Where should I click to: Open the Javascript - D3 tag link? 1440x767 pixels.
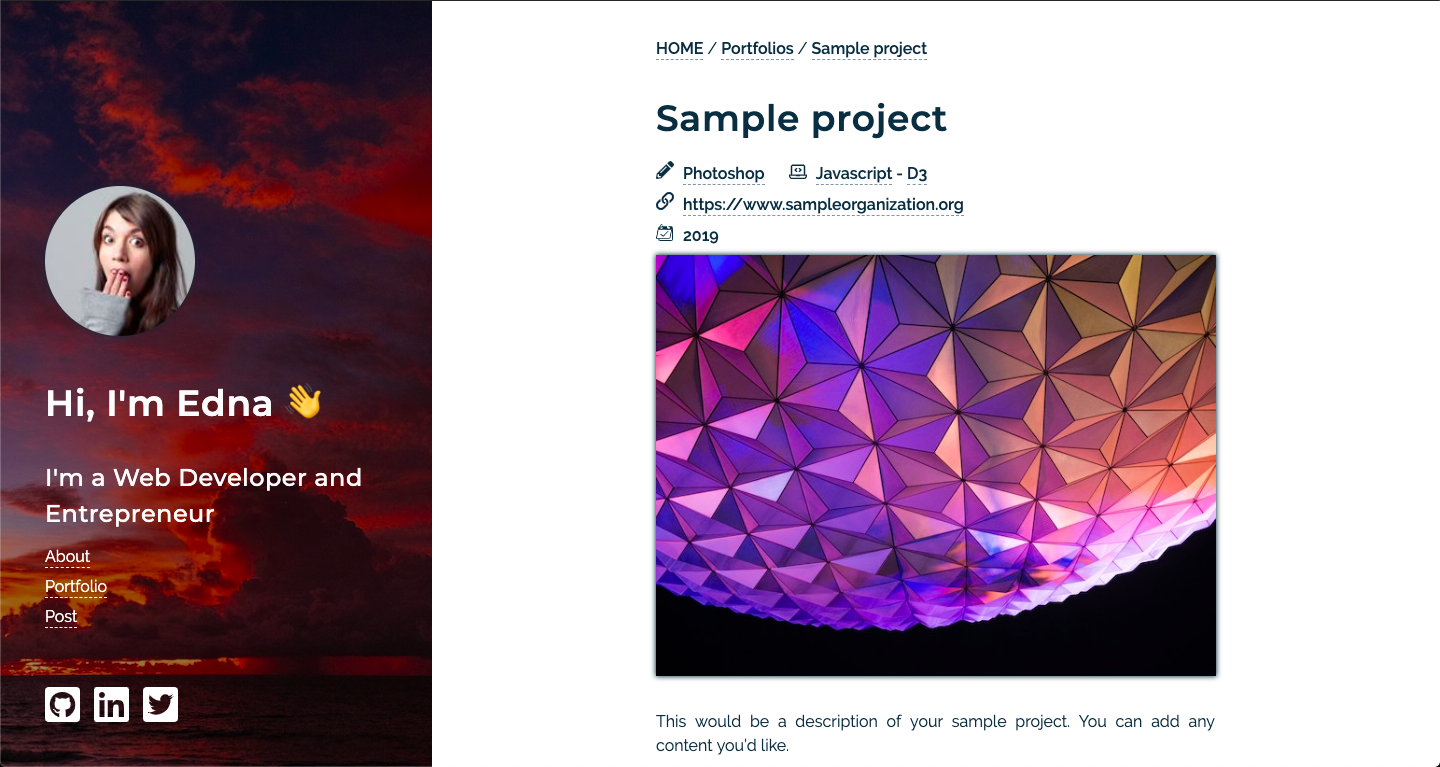point(872,173)
